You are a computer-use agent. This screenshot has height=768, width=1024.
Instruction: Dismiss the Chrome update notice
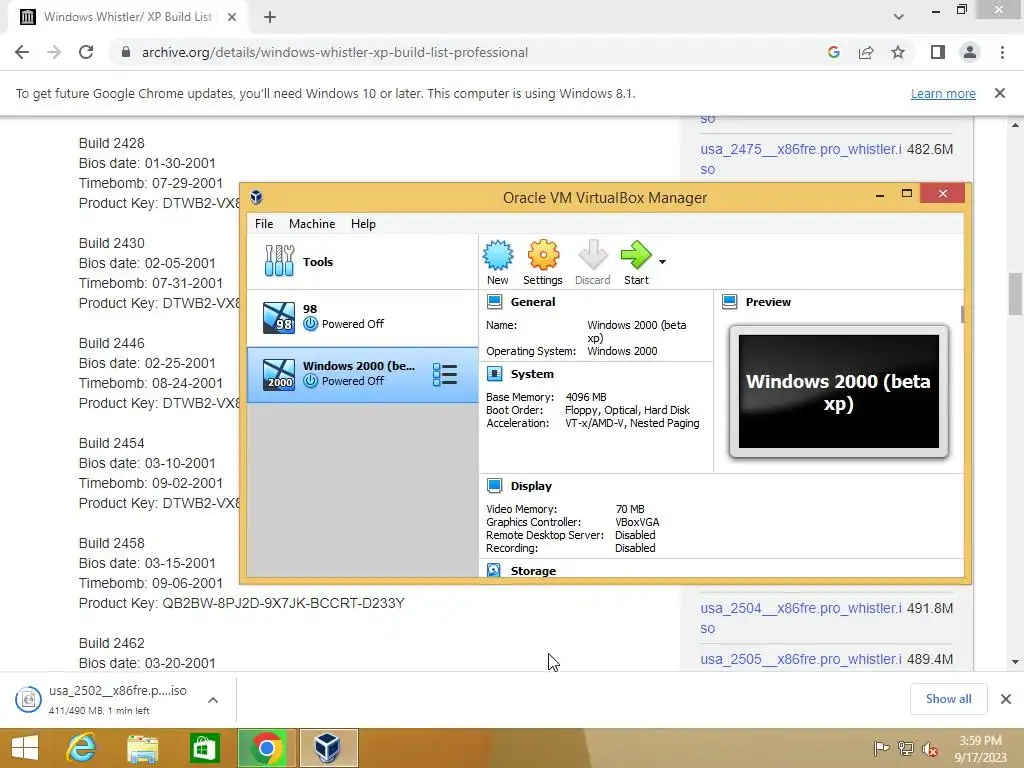coord(1000,93)
